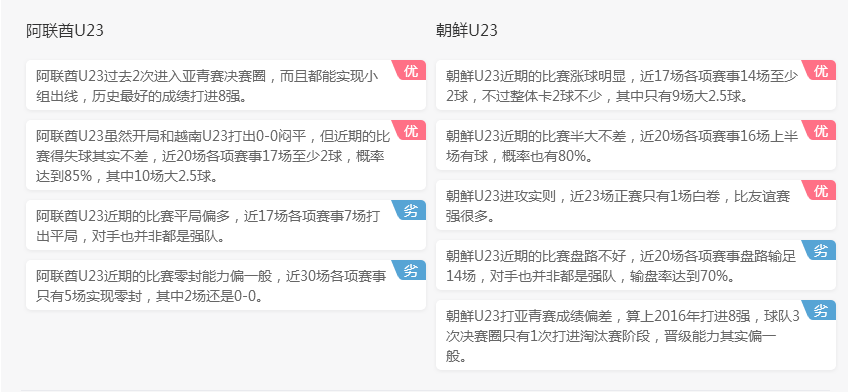Click the 优 badge on the 朝鲜U23 涨球明显 card
Viewport: 848px width, 392px height.
coord(822,70)
